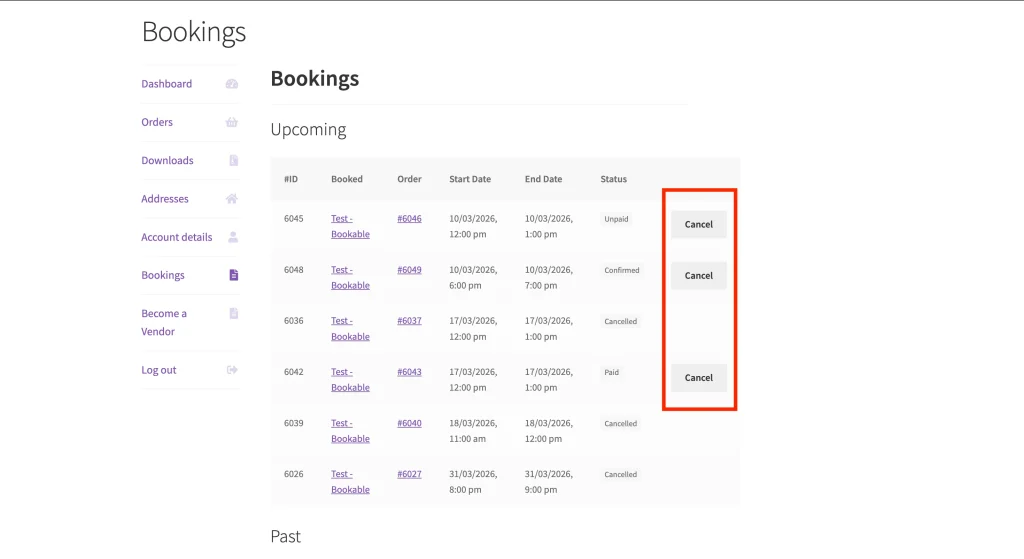Click the Become a Vendor page icon

pos(233,313)
